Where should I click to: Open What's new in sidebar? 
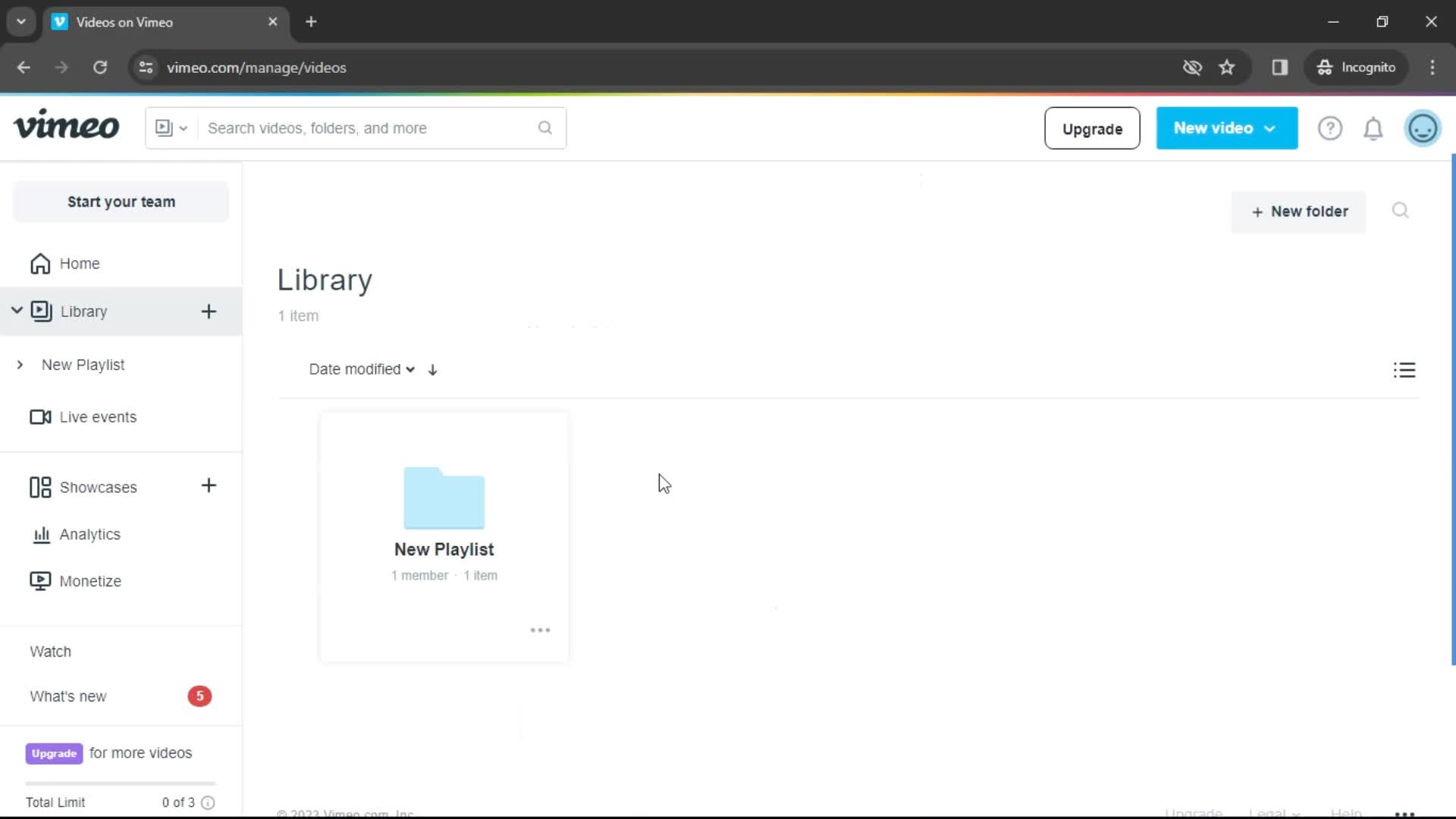[x=68, y=696]
